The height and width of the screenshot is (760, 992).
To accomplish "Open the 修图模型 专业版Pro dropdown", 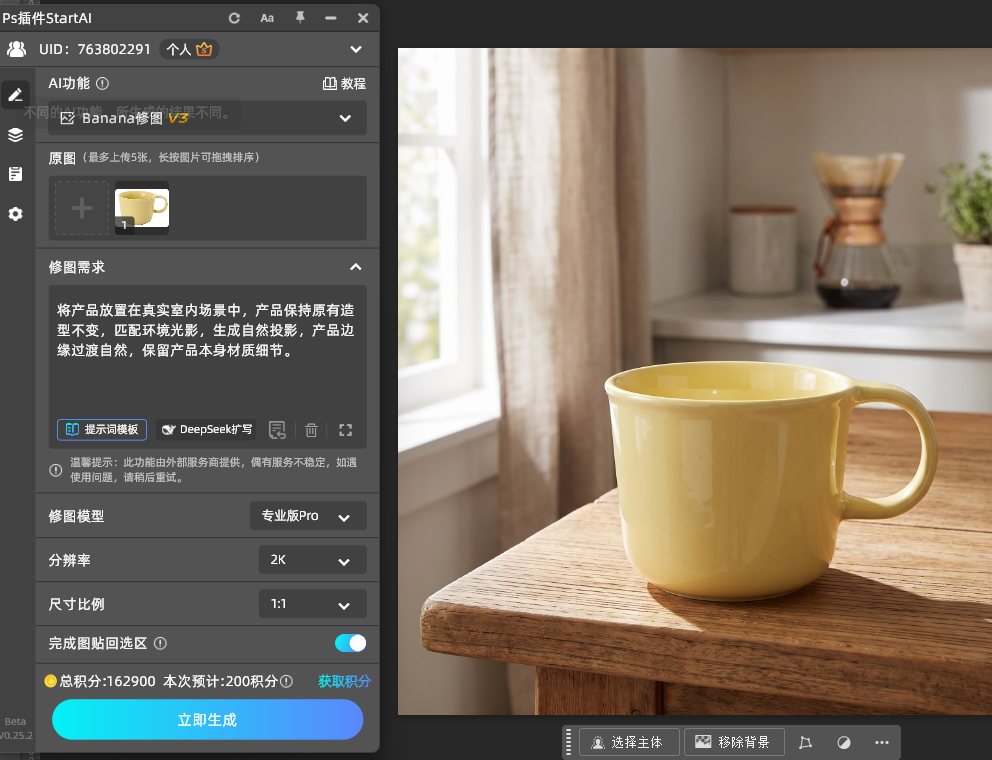I will pyautogui.click(x=308, y=516).
